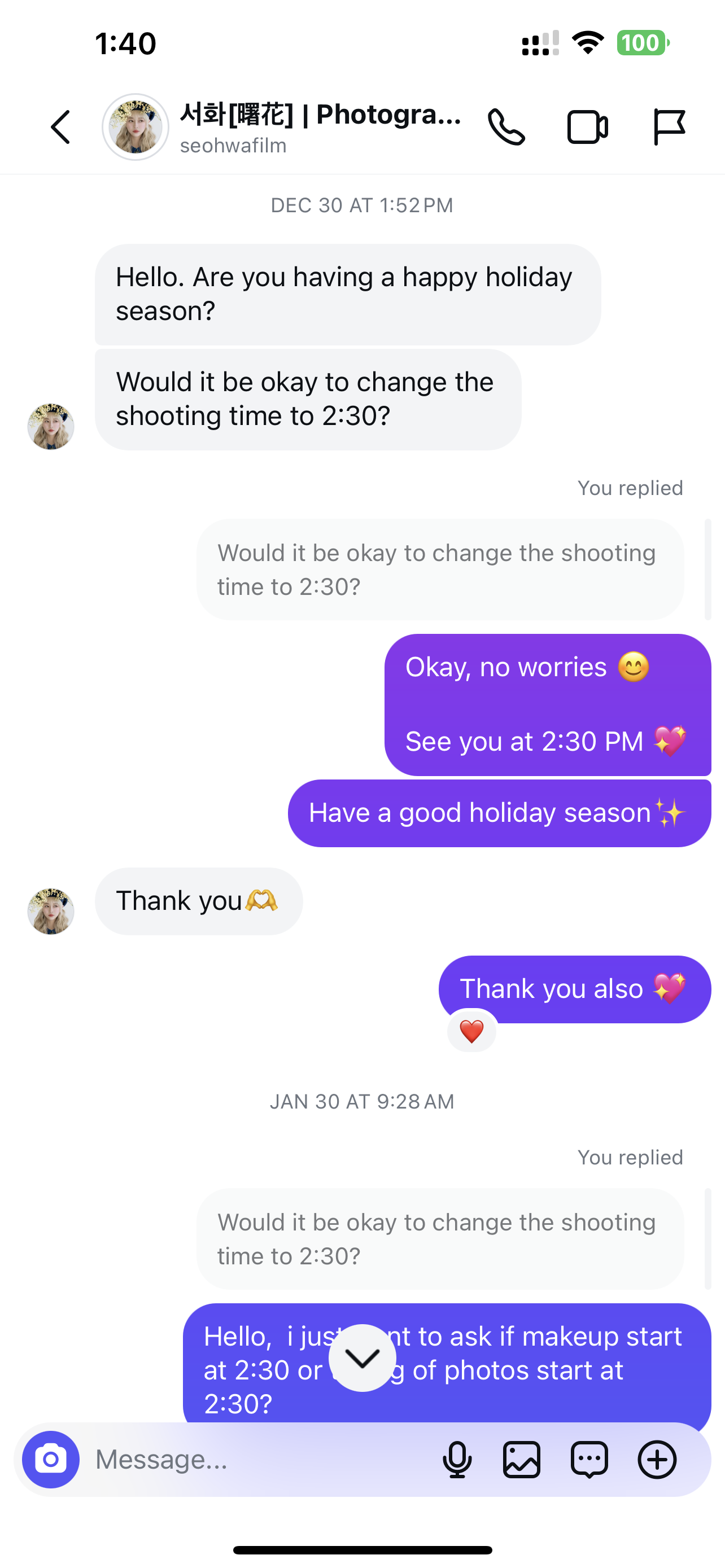Tap the header profile picture
The width and height of the screenshot is (725, 1568).
135,127
